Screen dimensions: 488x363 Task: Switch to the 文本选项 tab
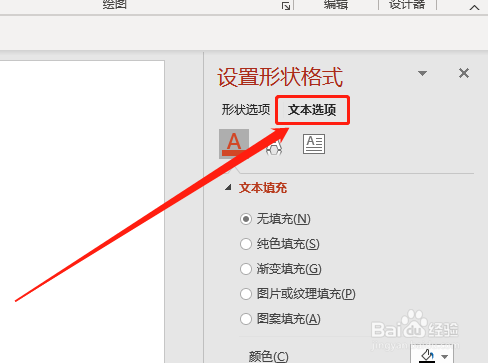(x=312, y=110)
